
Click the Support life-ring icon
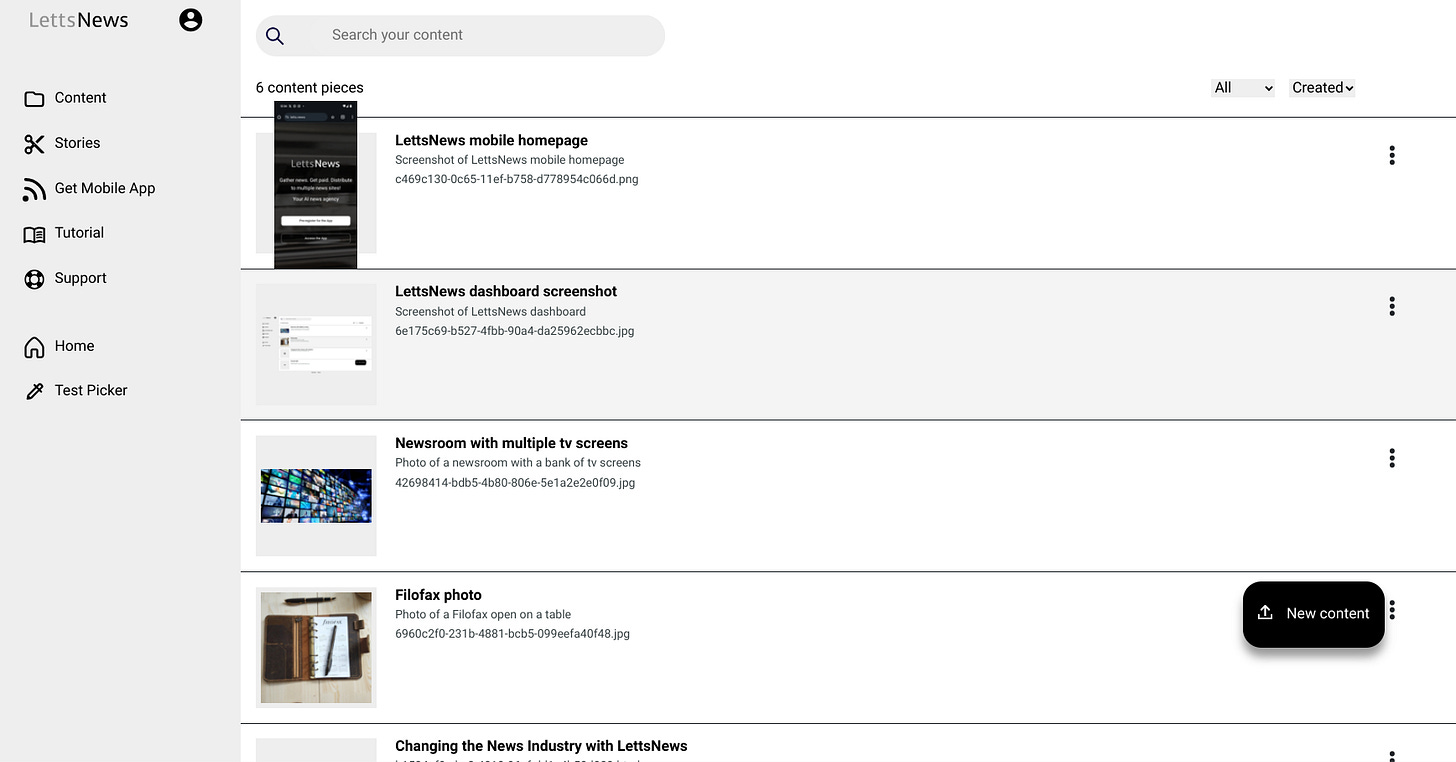coord(35,278)
